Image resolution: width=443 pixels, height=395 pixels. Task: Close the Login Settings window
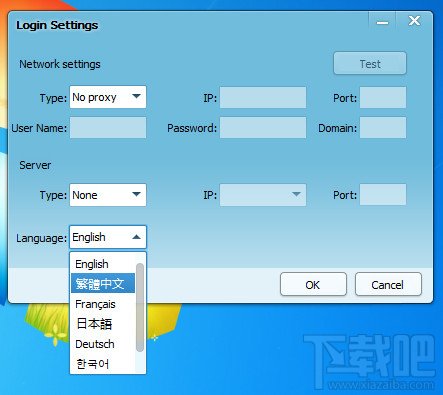[x=414, y=21]
